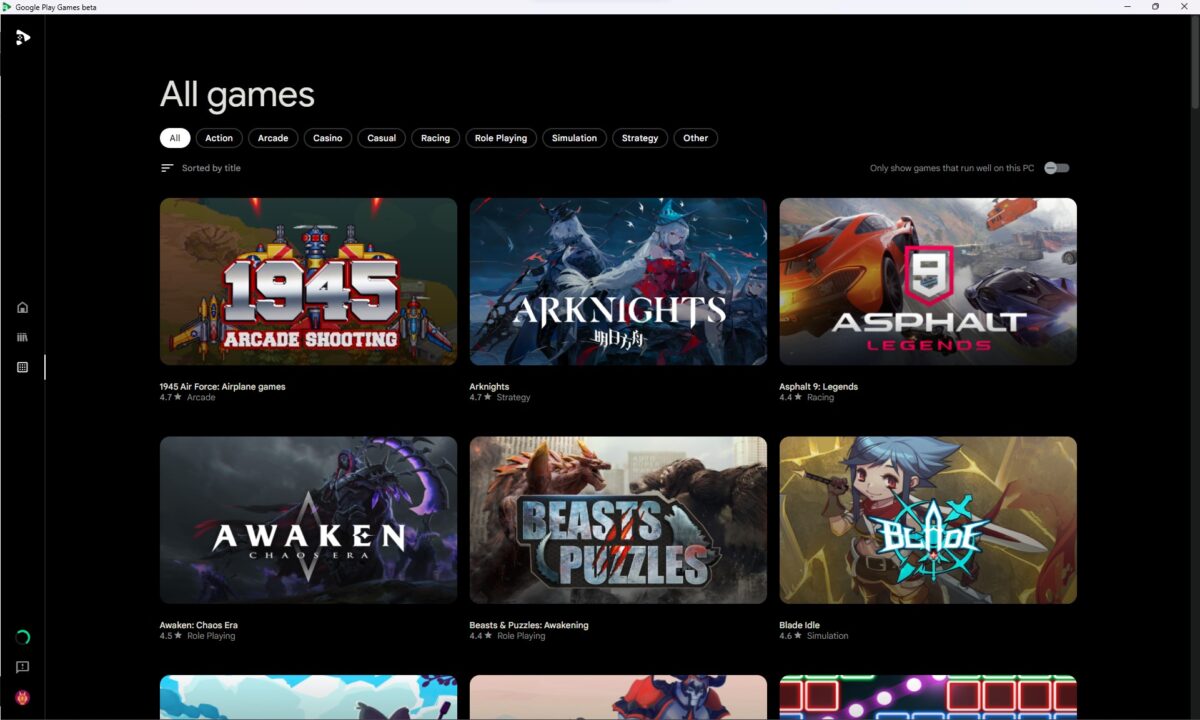Screen dimensions: 1200x720
Task: Filter games by Role Playing
Action: (501, 138)
